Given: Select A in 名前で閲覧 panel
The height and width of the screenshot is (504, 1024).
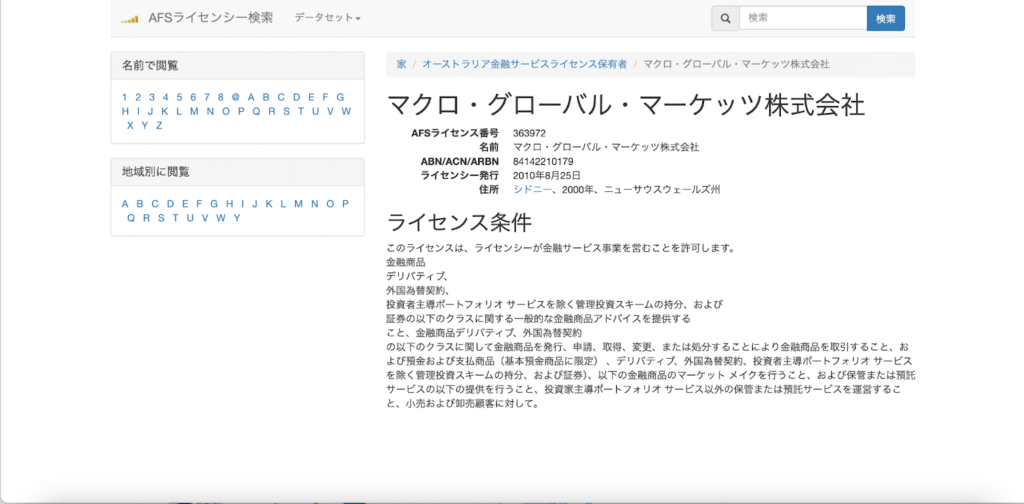Looking at the screenshot, I should 250,97.
